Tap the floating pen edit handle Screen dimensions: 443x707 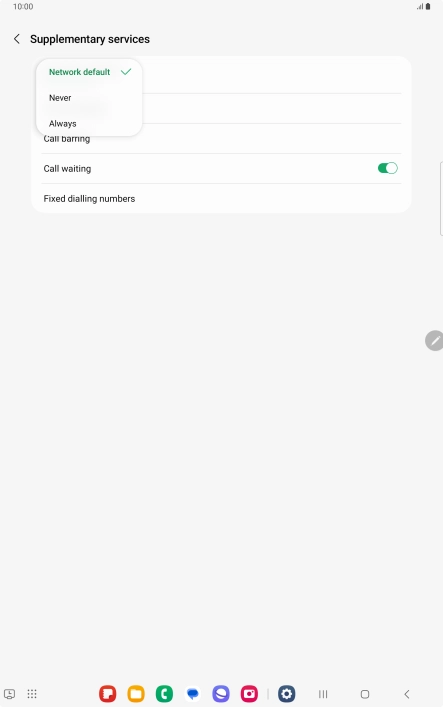tap(434, 340)
